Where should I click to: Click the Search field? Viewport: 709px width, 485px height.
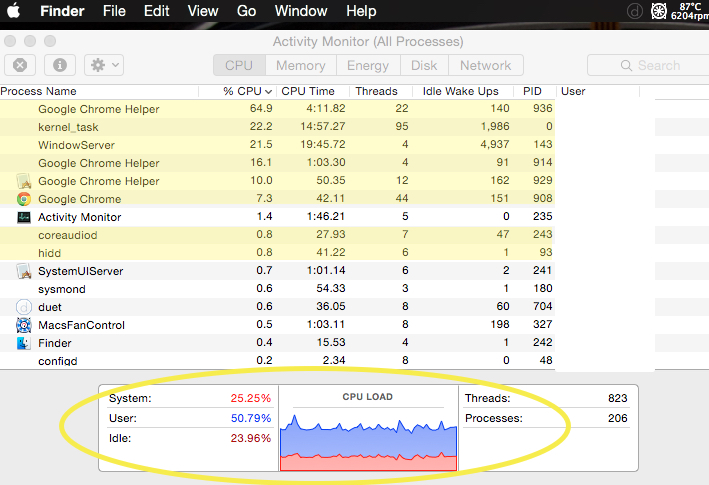[x=648, y=66]
